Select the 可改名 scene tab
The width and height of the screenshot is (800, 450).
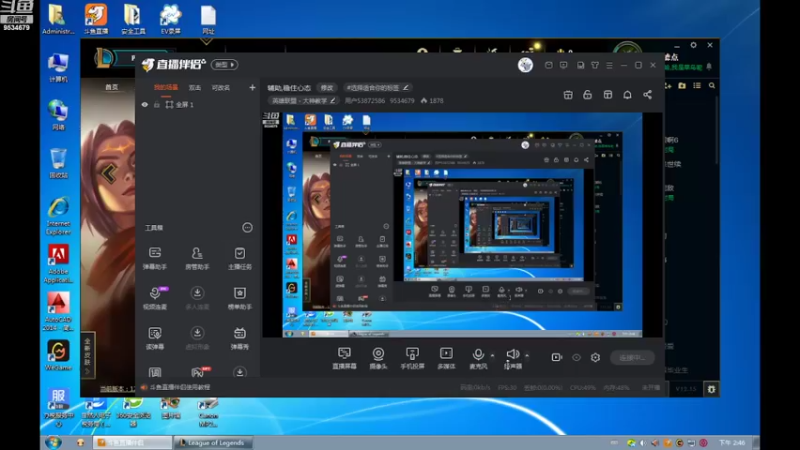click(x=221, y=88)
